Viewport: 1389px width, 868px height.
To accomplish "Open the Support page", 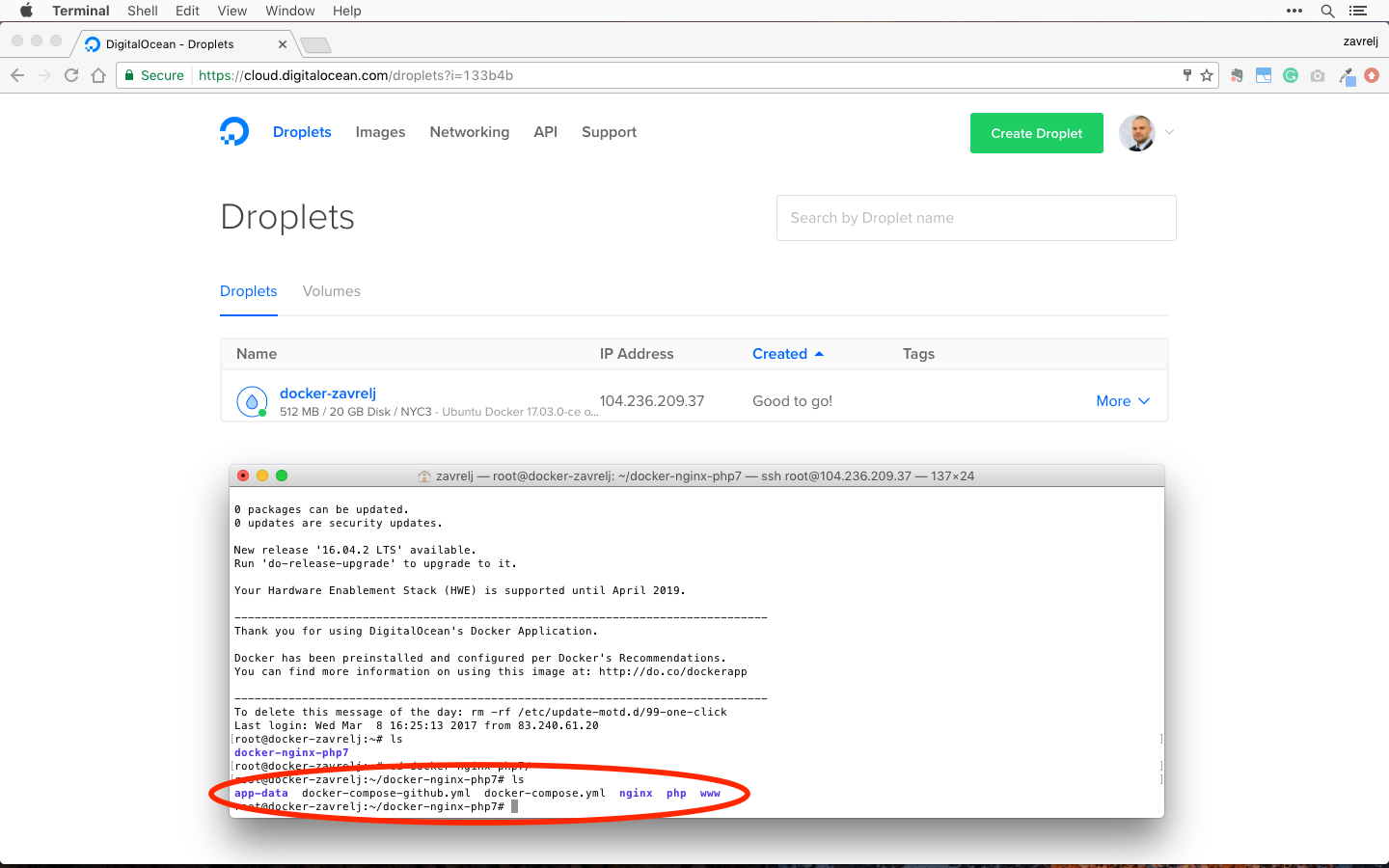I will point(609,132).
